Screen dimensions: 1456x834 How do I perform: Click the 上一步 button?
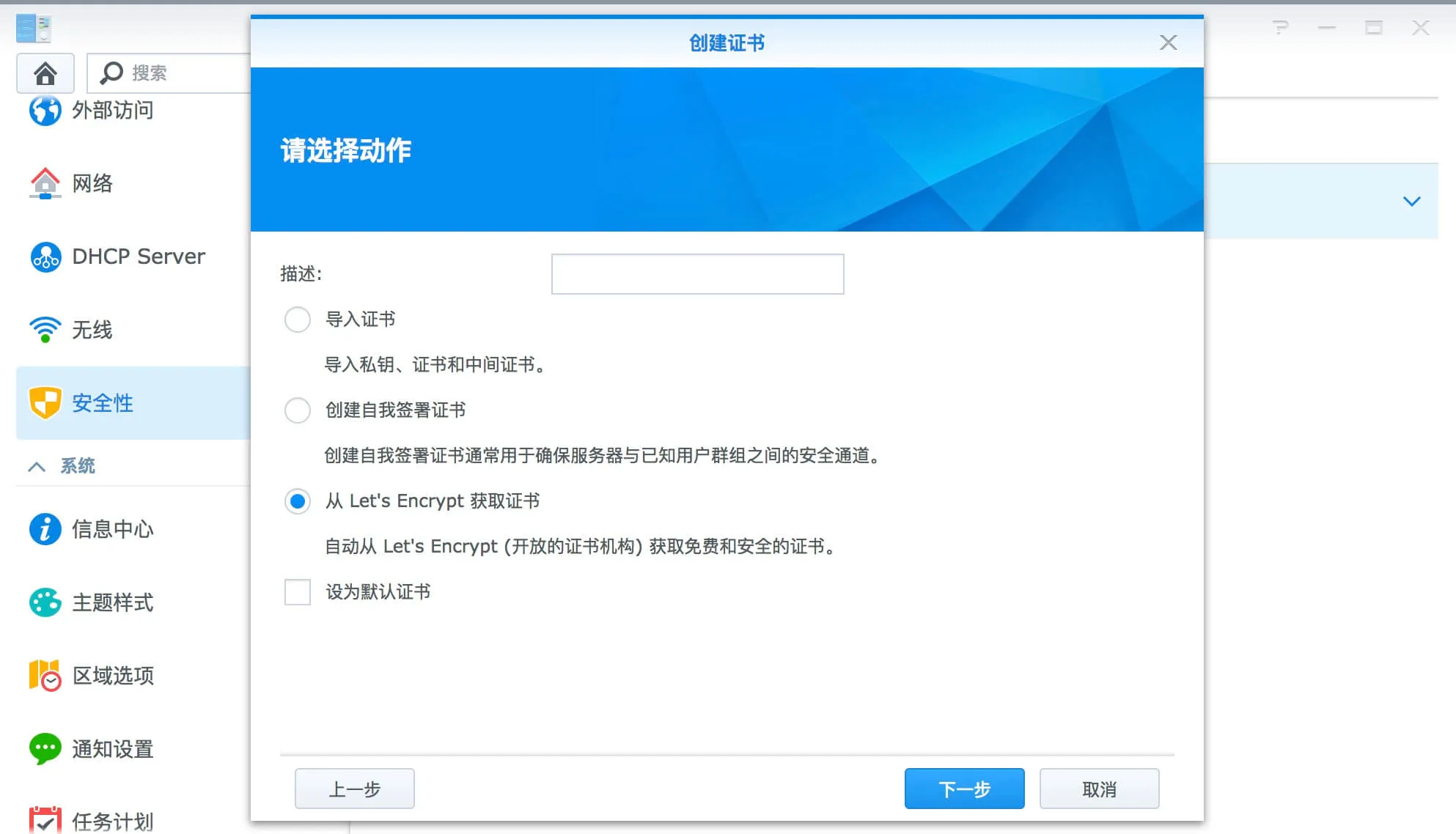click(354, 789)
